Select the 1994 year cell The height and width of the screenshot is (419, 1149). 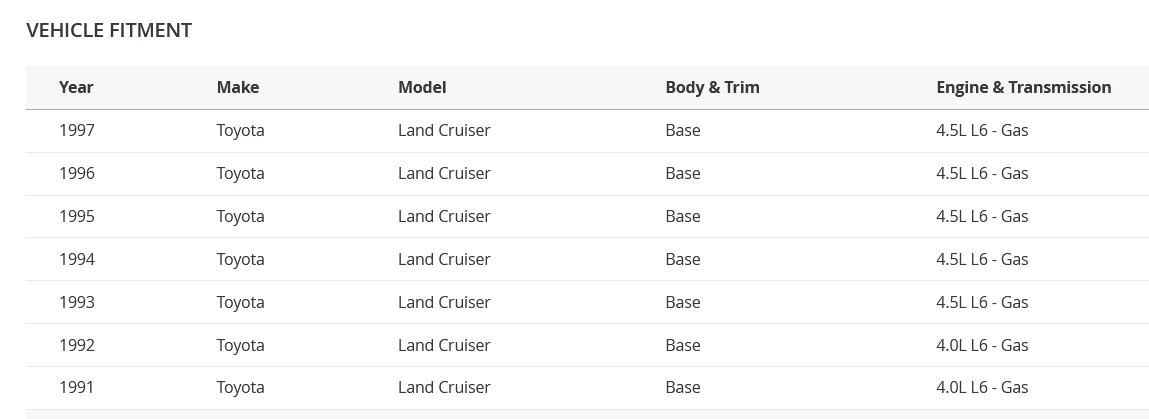77,259
